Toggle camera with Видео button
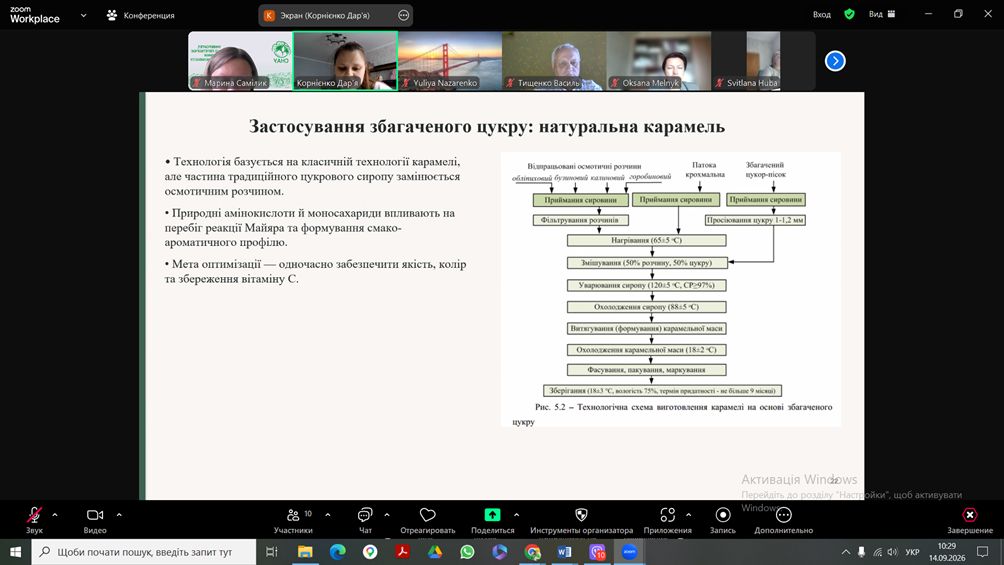 pos(95,515)
